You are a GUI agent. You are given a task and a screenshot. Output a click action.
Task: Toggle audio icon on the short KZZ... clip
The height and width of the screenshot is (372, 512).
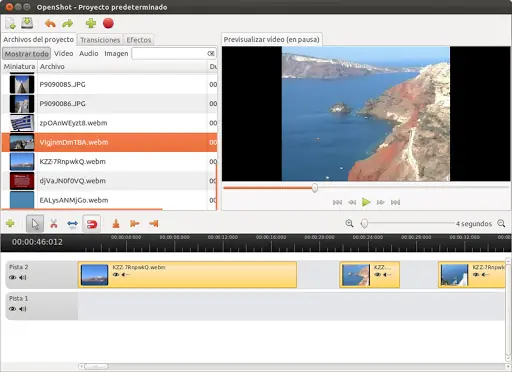click(x=387, y=275)
